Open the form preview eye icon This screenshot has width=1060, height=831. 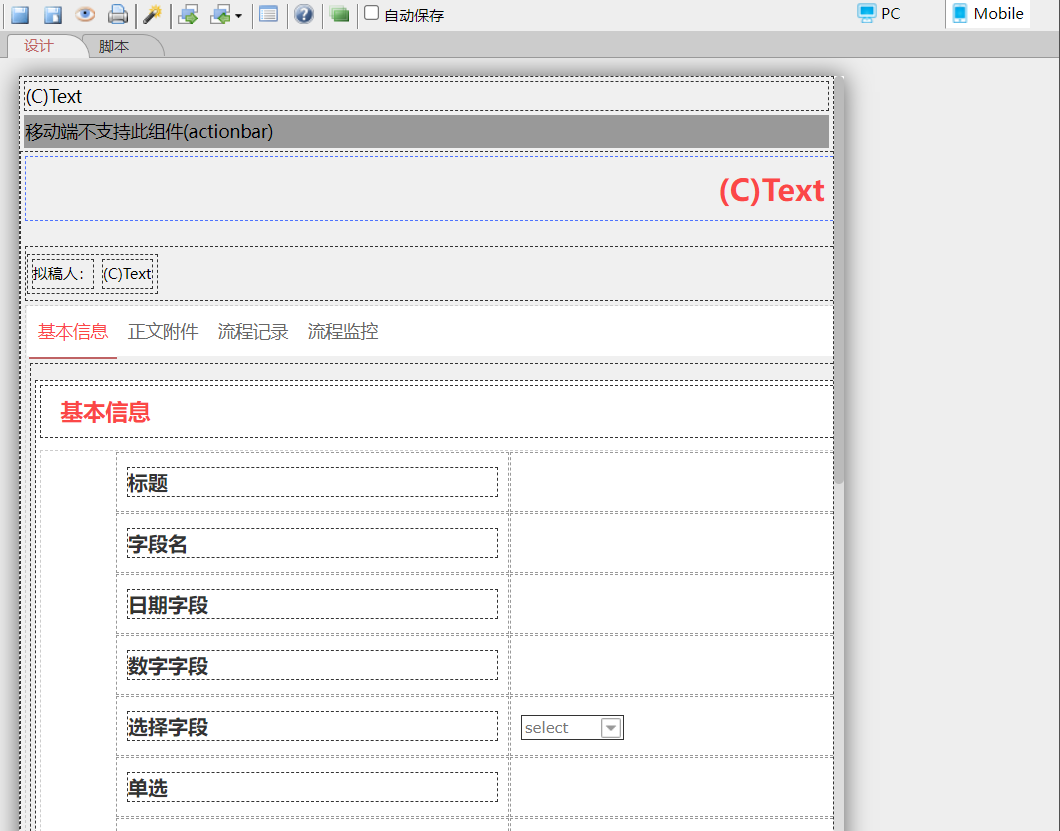tap(85, 15)
